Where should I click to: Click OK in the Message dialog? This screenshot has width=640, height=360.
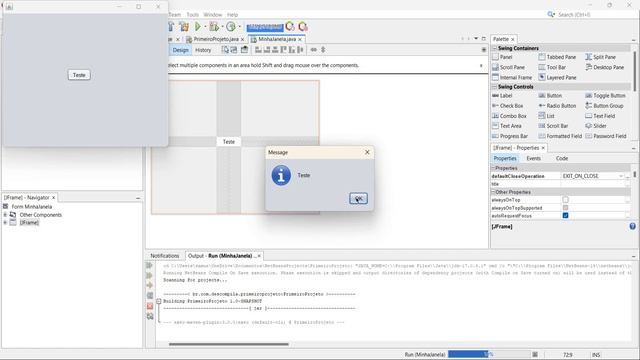[358, 198]
